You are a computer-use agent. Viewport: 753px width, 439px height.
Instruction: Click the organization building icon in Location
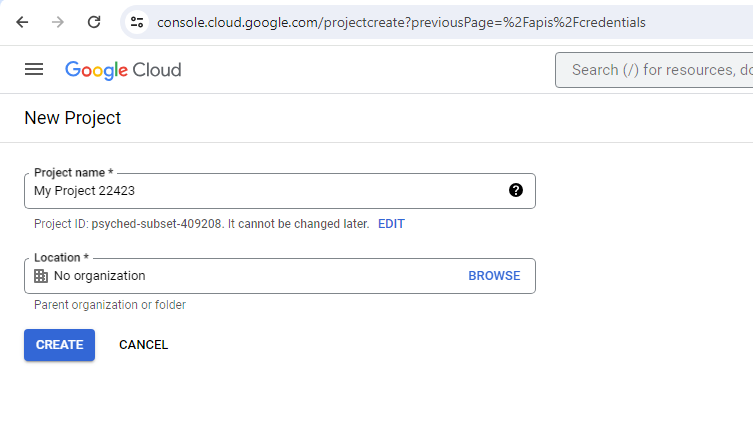tap(41, 276)
